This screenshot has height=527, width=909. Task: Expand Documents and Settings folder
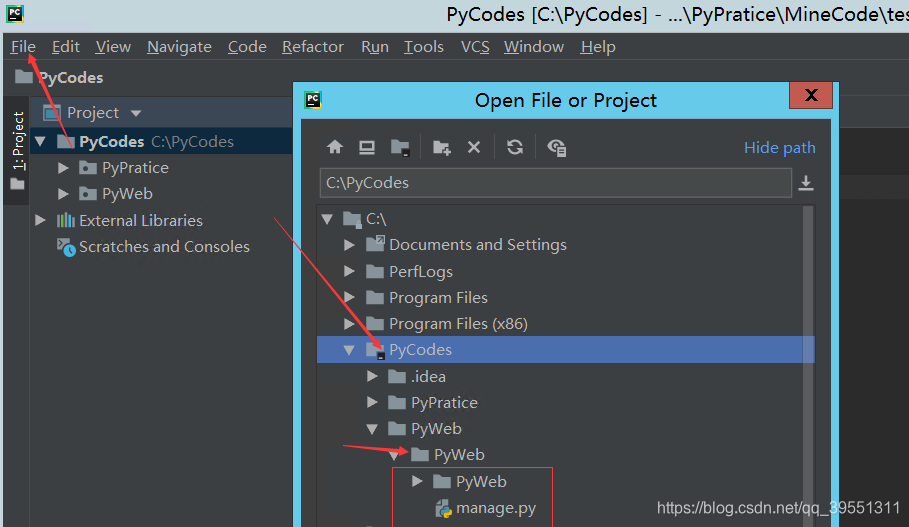click(x=349, y=245)
